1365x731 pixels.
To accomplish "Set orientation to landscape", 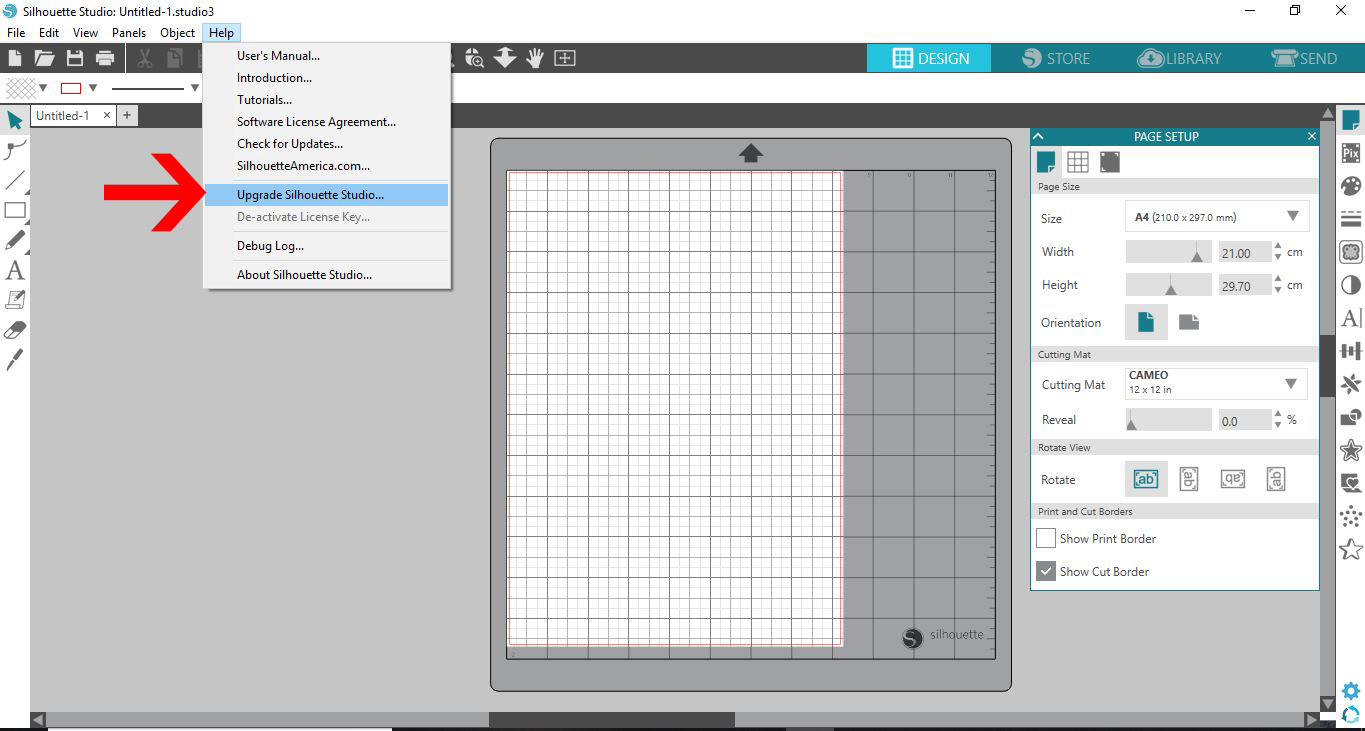I will click(1189, 322).
